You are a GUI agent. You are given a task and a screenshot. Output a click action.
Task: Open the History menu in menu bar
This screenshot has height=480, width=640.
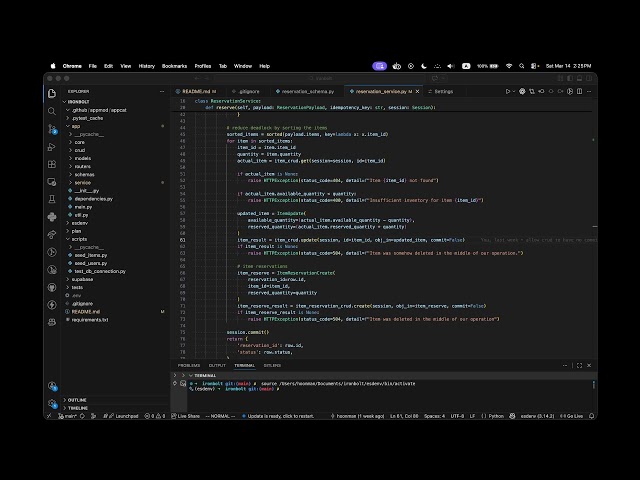[x=147, y=66]
